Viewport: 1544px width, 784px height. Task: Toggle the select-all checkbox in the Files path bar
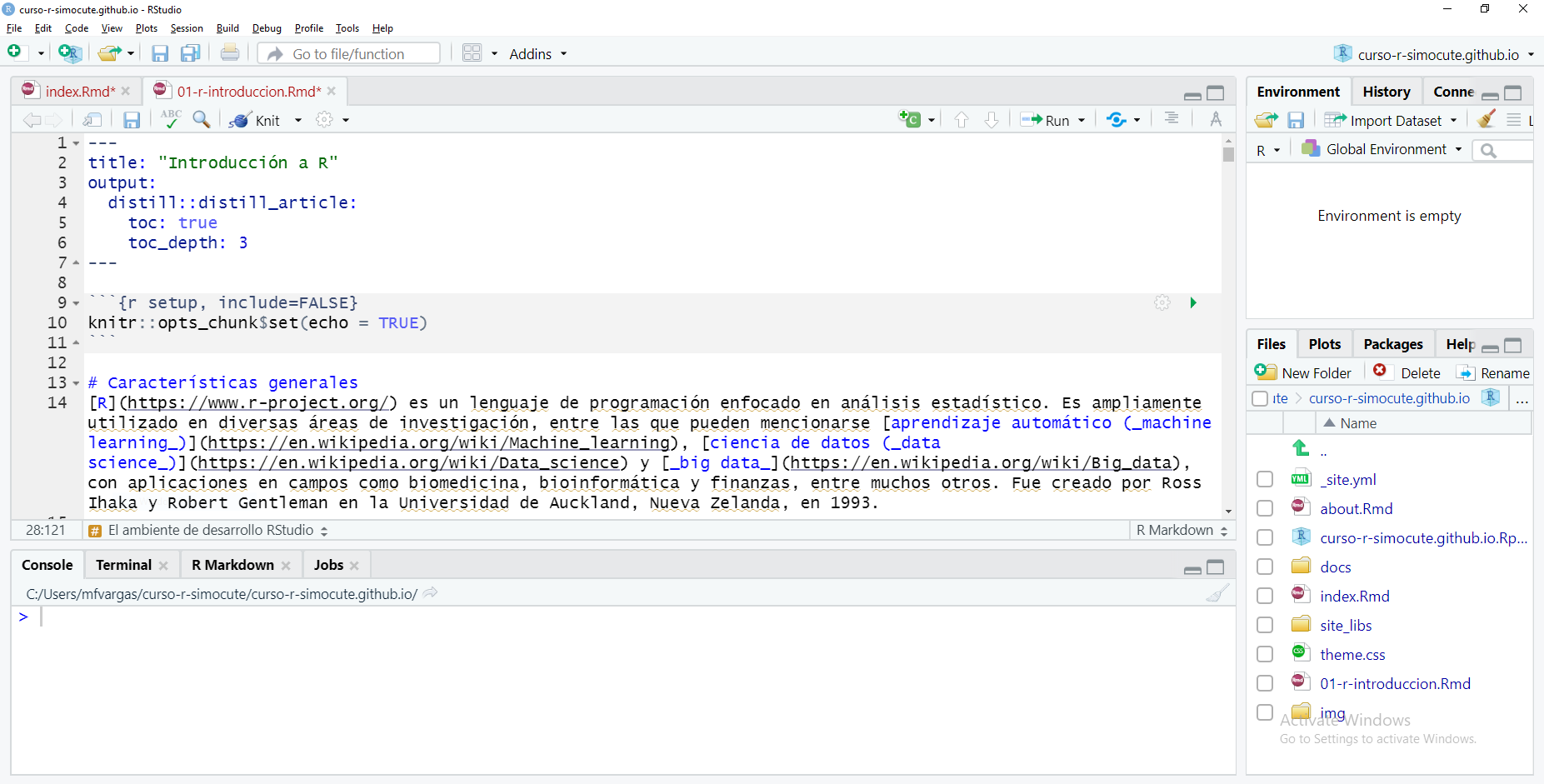coord(1260,398)
